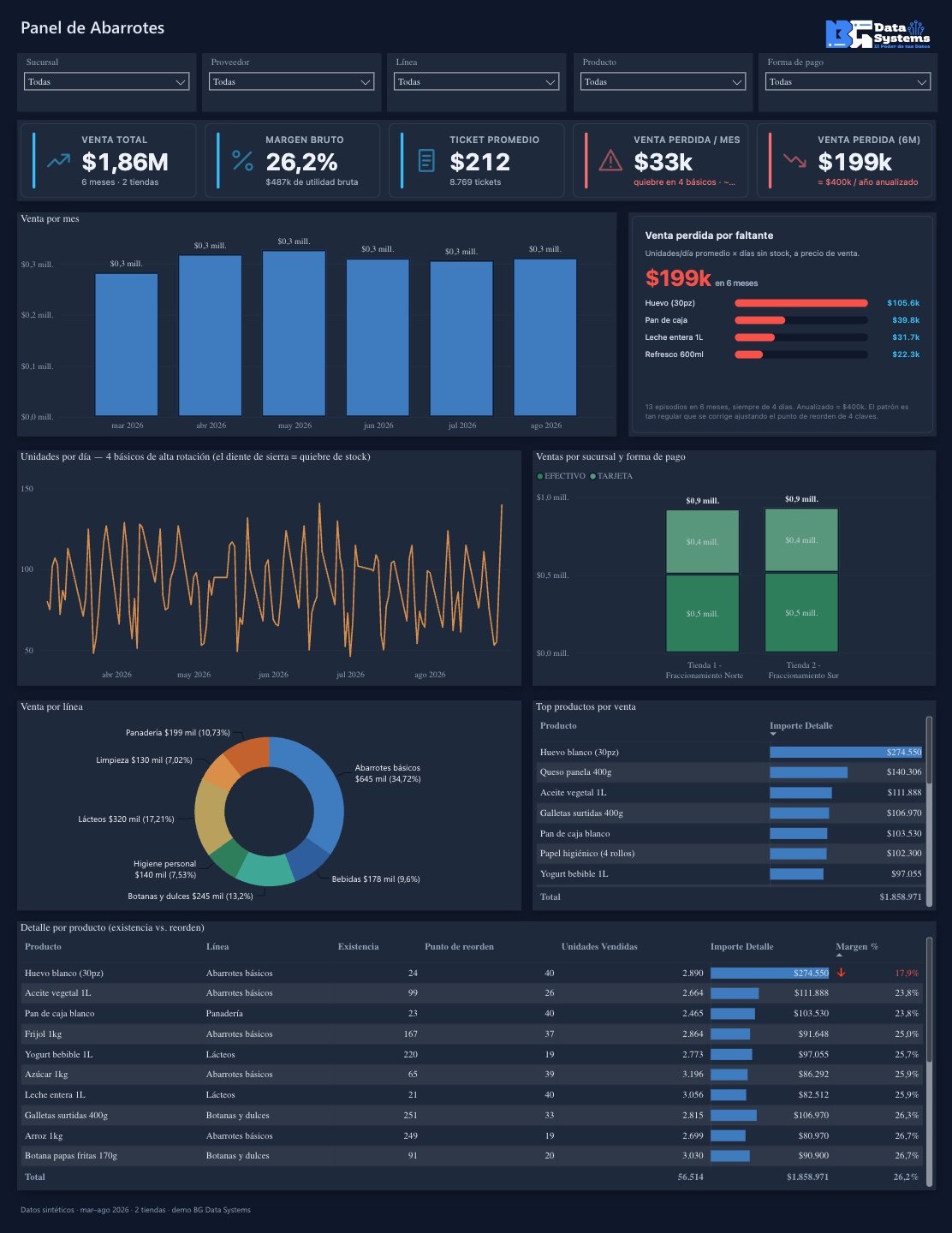Click the $31.7k value for Leche entera 1L
This screenshot has height=1233, width=952.
pos(906,337)
